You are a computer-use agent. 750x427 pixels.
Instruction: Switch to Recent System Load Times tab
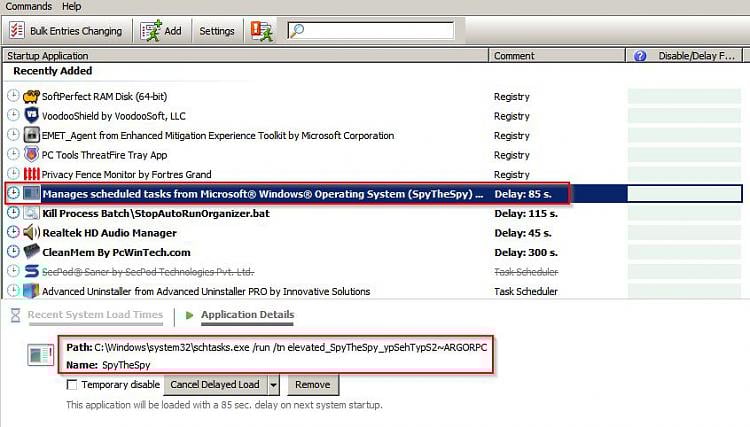(x=95, y=315)
